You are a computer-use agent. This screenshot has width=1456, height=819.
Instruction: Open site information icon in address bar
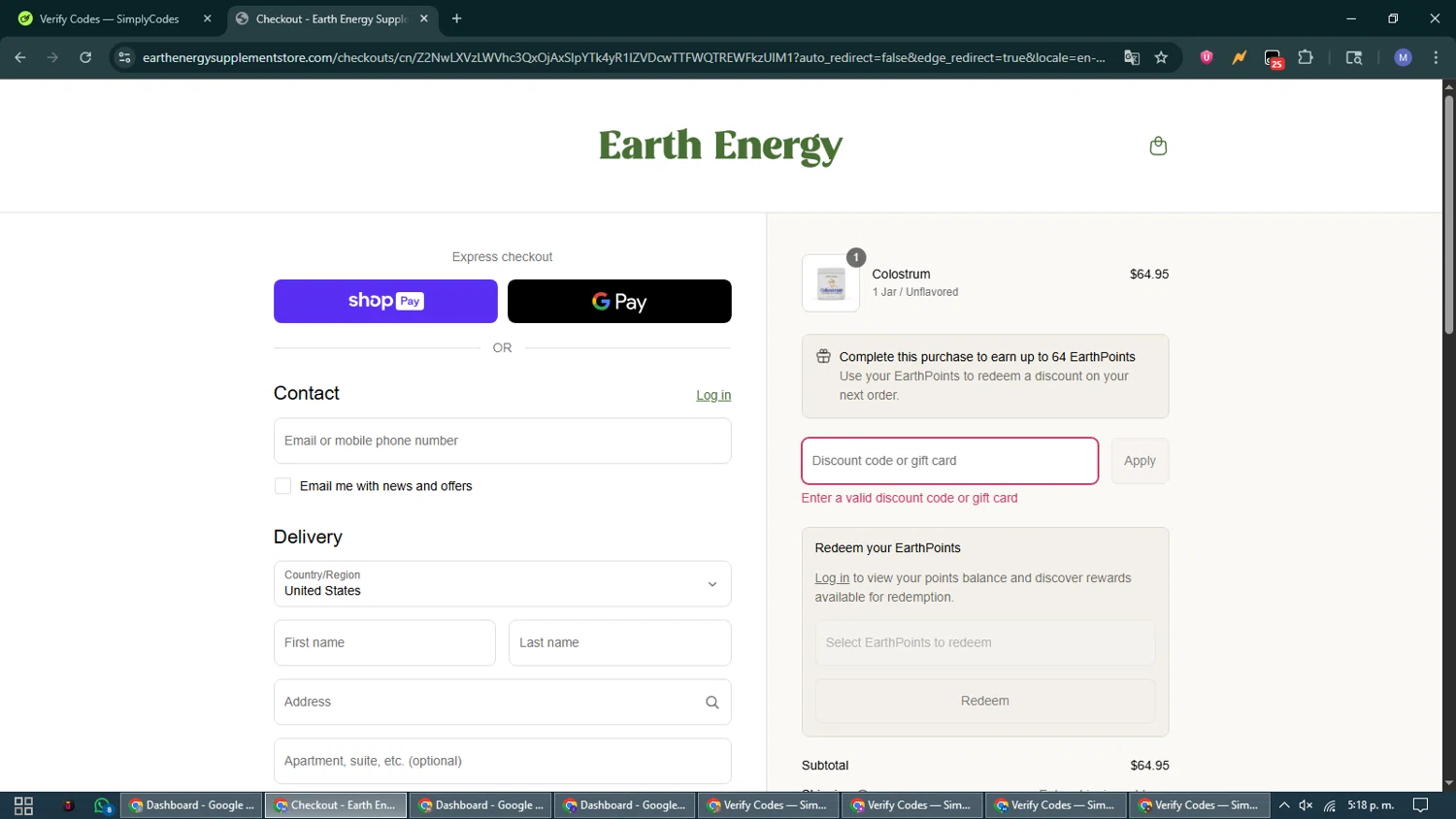coord(124,57)
